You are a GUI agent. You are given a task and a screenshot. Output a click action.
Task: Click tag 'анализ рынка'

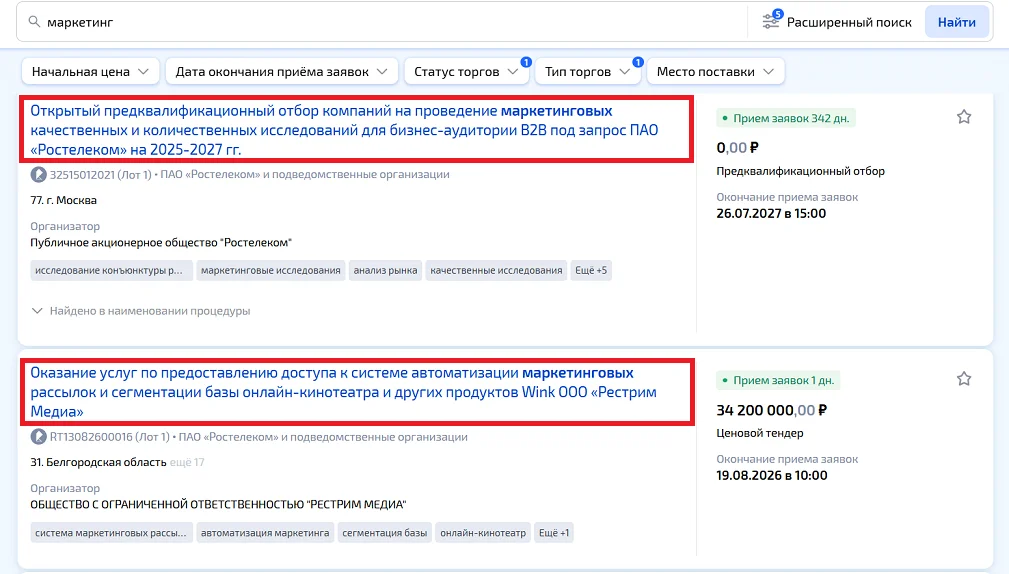(385, 270)
